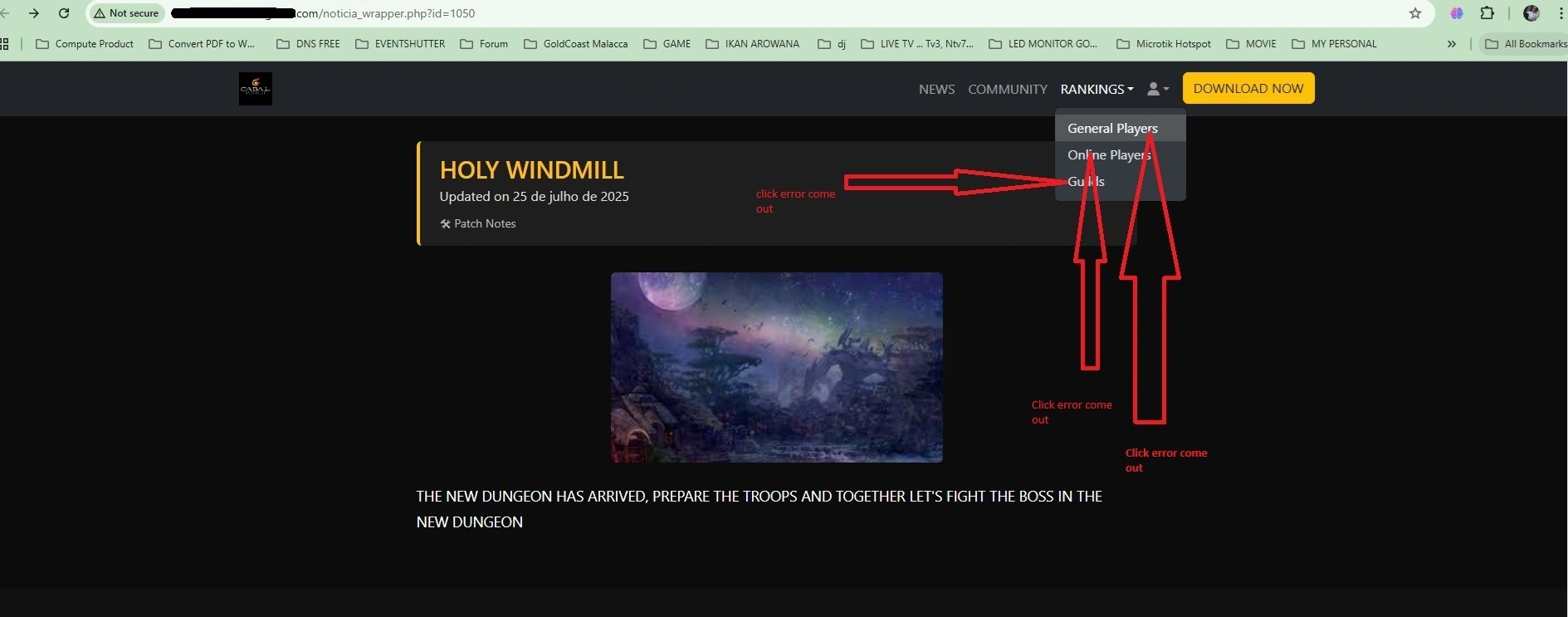Open the Chrome profile avatar
Image resolution: width=1568 pixels, height=617 pixels.
[1531, 13]
